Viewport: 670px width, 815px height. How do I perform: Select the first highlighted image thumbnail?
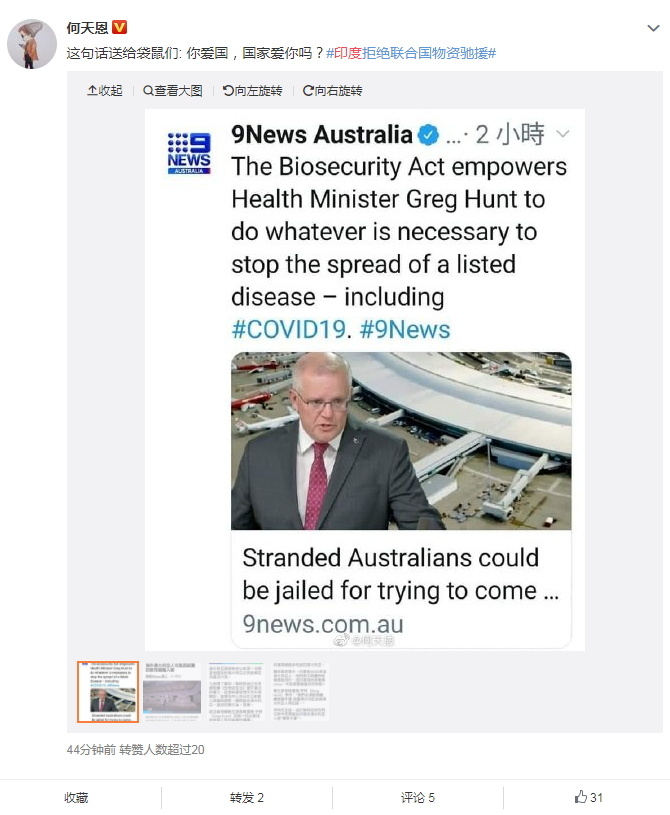click(108, 692)
